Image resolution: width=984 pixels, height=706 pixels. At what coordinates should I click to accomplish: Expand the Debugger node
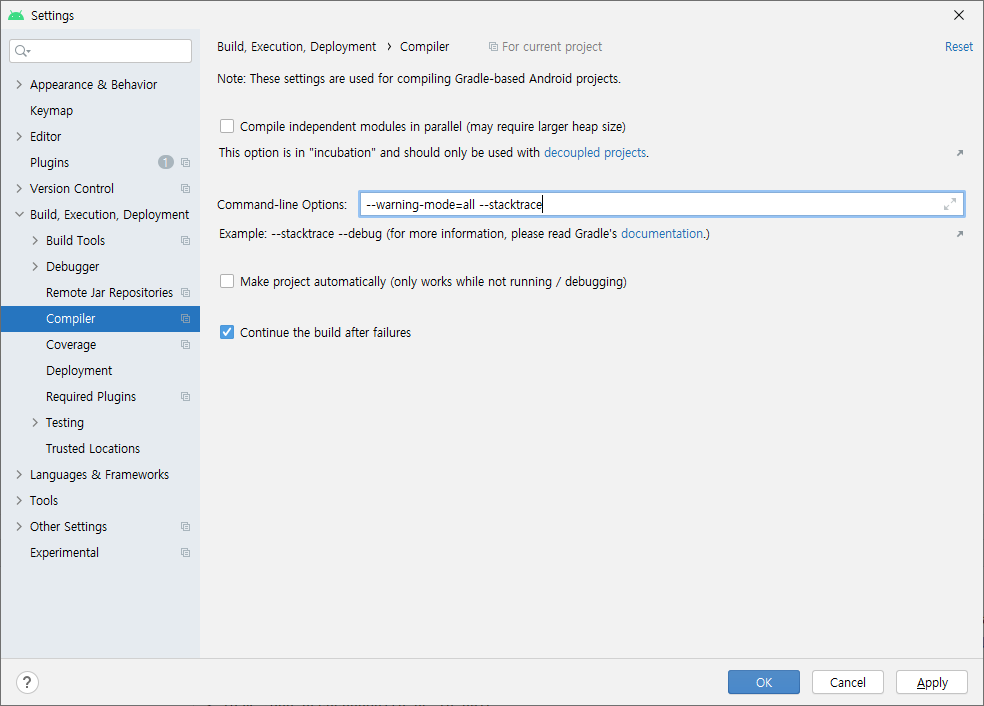(x=35, y=267)
